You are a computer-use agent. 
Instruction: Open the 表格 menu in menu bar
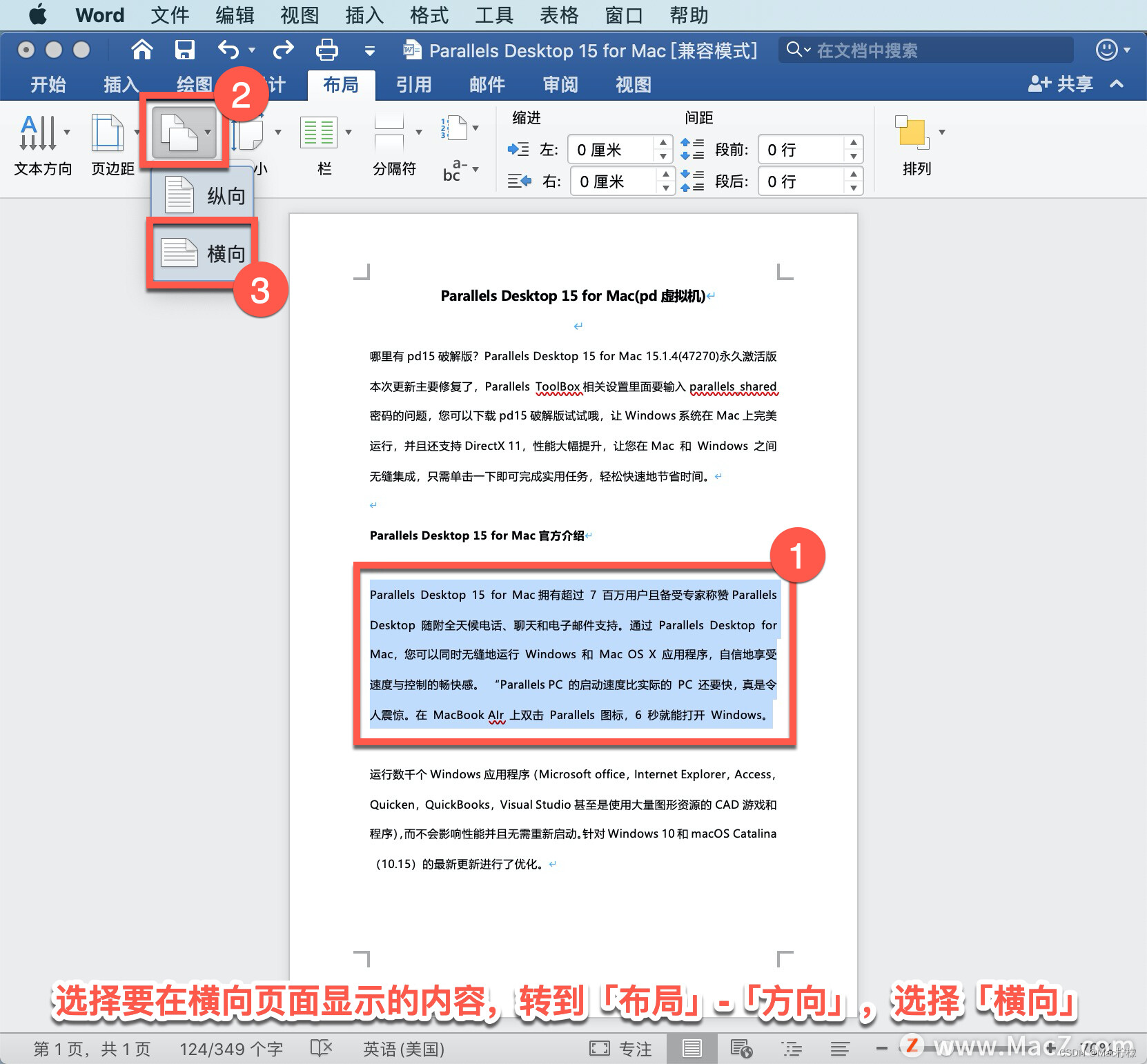click(x=559, y=15)
